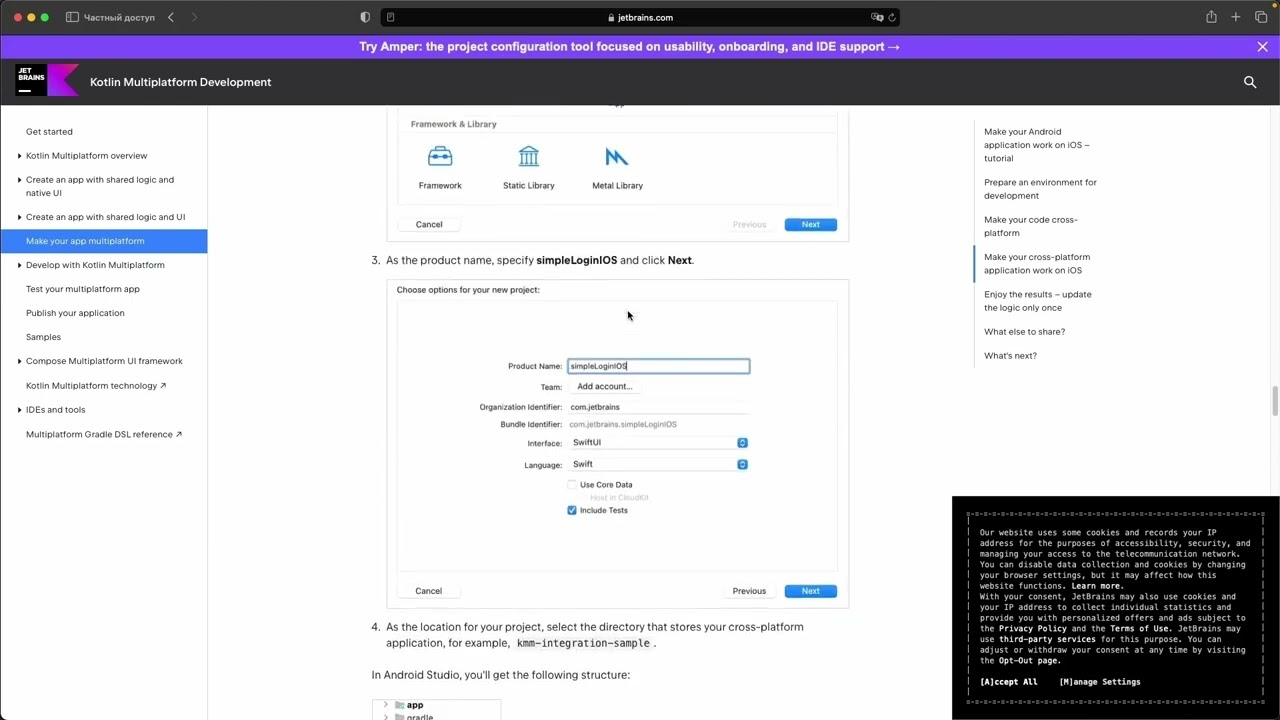Close the Amper banner with the X
Viewport: 1280px width, 720px height.
1262,47
